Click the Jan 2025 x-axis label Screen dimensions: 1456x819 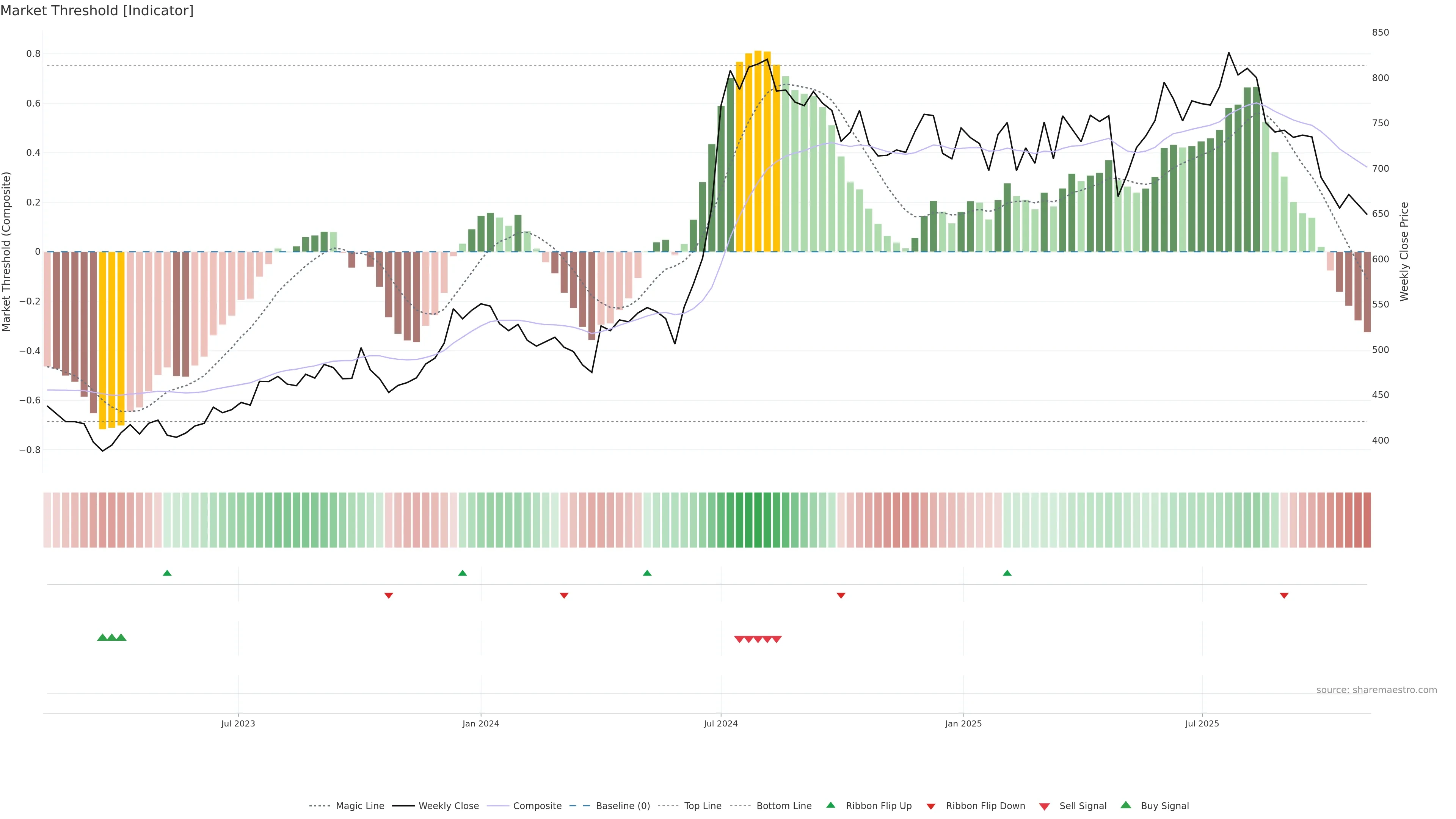[x=963, y=723]
